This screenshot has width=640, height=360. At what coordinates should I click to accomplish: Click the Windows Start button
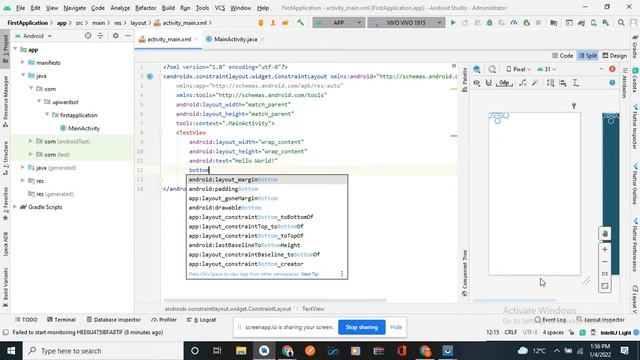pos(11,351)
